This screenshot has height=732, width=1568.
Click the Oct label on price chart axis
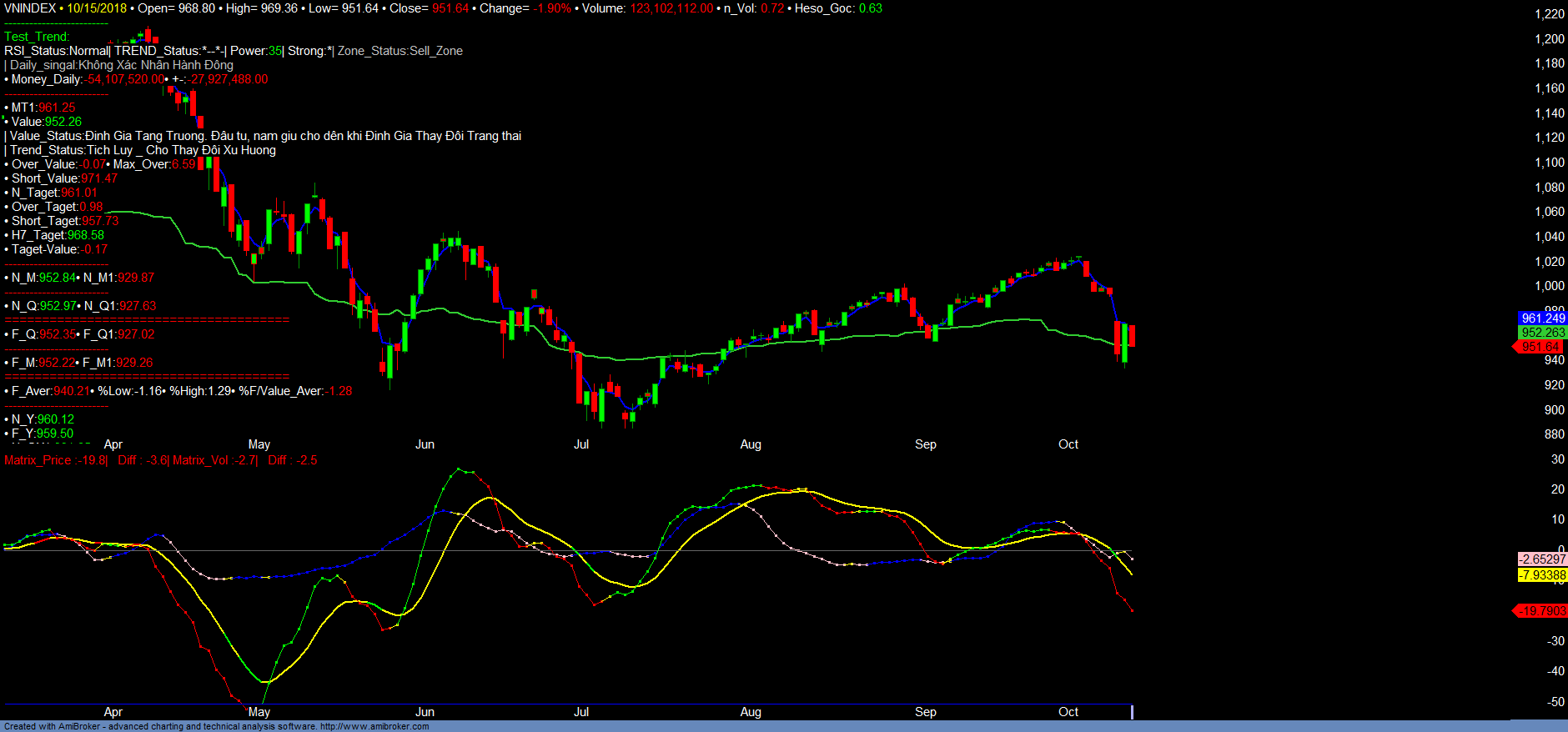(x=1068, y=444)
